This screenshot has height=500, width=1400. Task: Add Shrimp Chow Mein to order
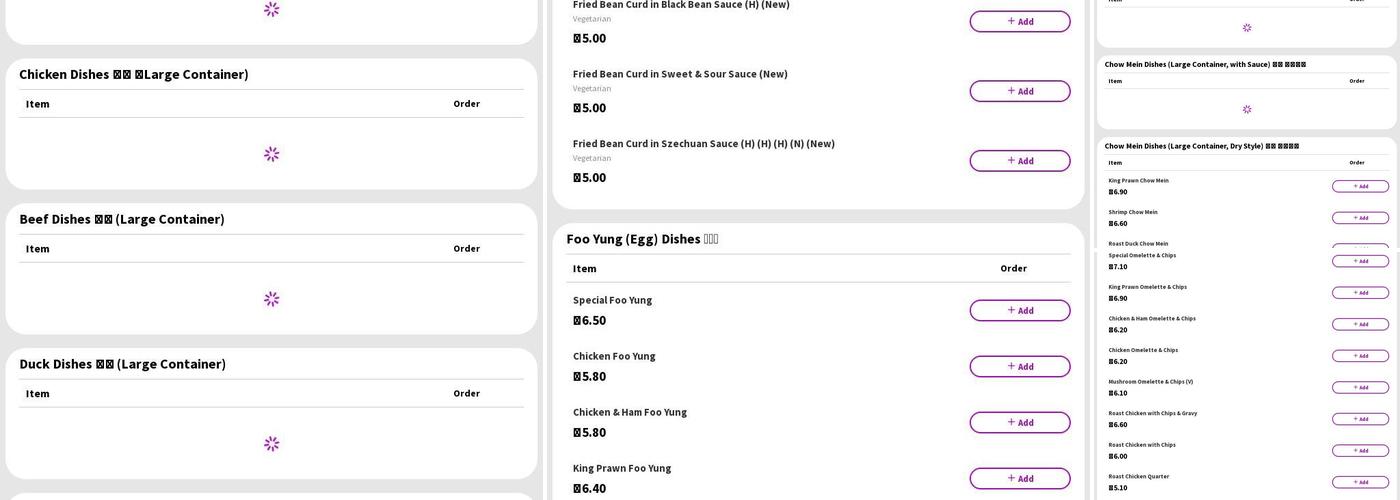pyautogui.click(x=1360, y=218)
